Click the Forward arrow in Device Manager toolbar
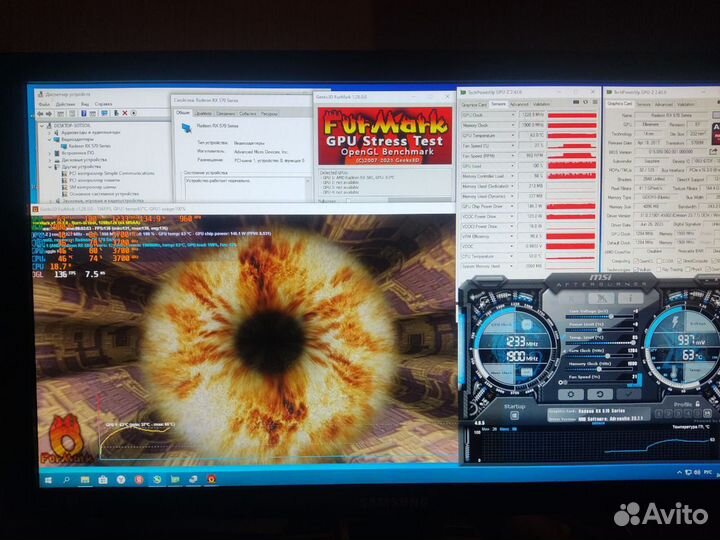This screenshot has height=540, width=720. (49, 113)
